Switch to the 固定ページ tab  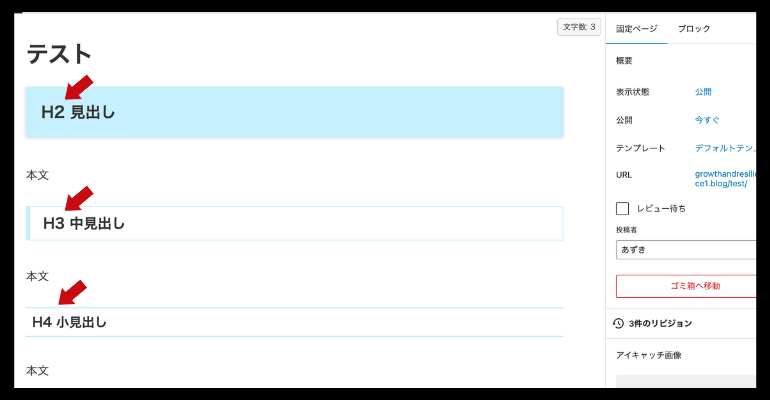pos(636,29)
